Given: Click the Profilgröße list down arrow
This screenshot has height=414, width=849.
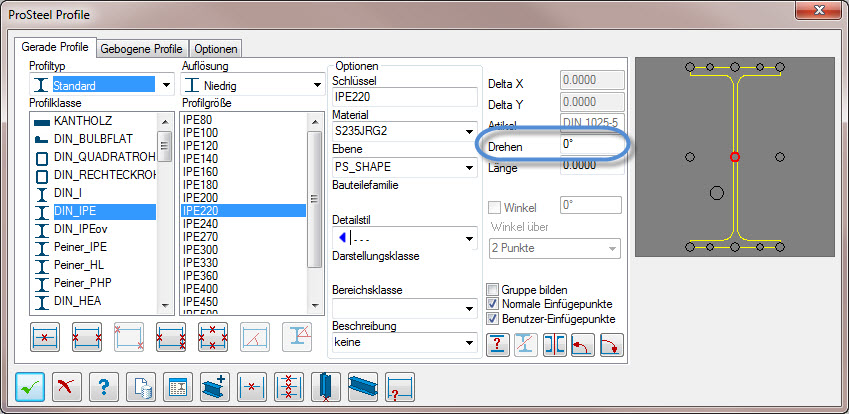Looking at the screenshot, I should [x=315, y=306].
